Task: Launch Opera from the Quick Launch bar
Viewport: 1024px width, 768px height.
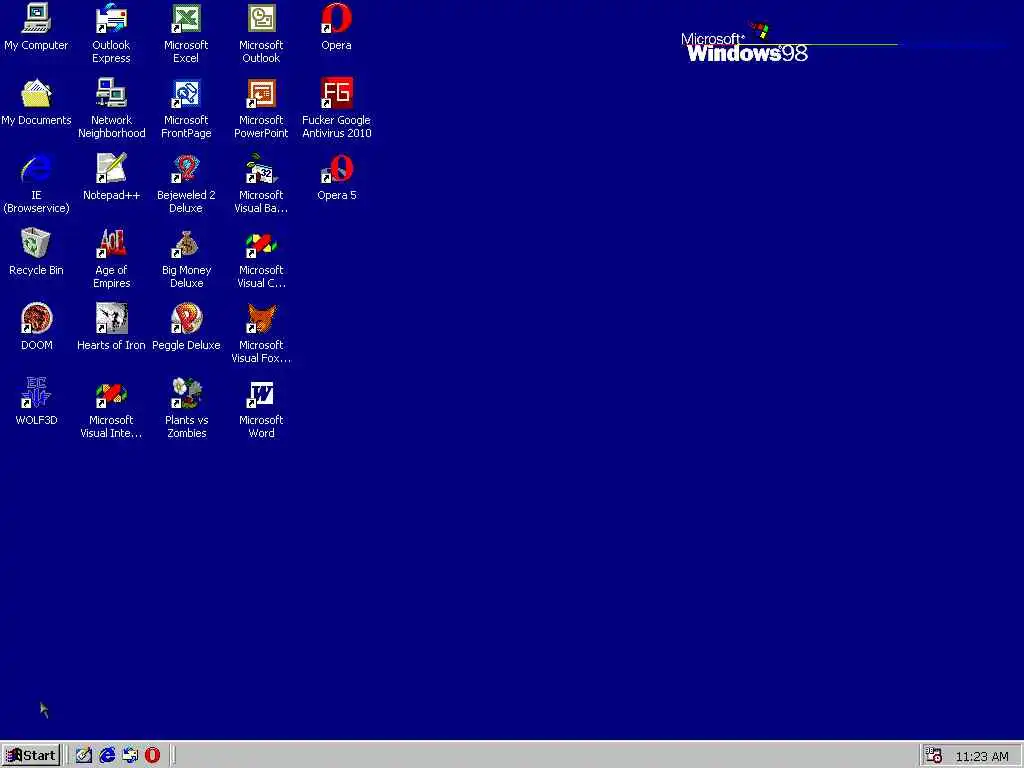Action: (x=152, y=755)
